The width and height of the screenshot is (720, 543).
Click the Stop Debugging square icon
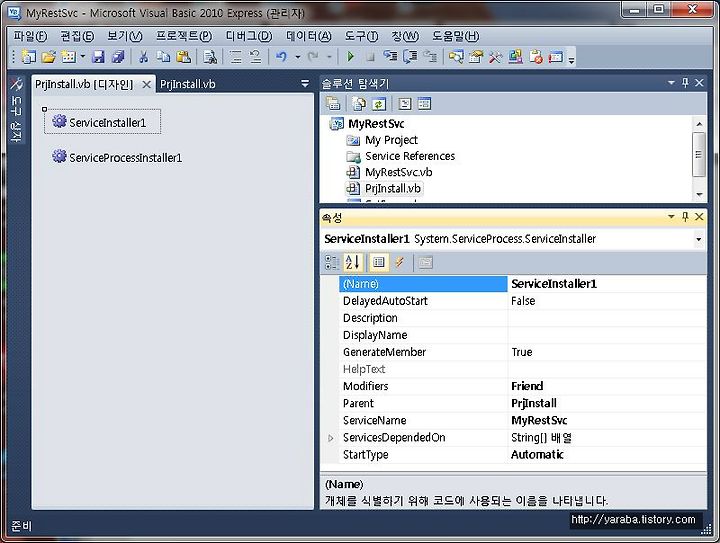tap(371, 57)
